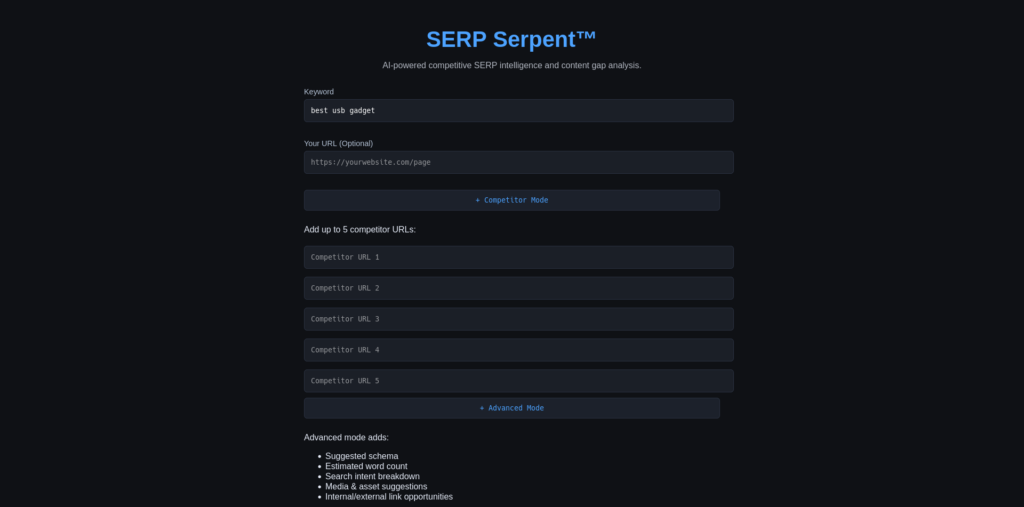Select the Competitor URL 5 field
Screen dimensions: 1024x507
[518, 381]
